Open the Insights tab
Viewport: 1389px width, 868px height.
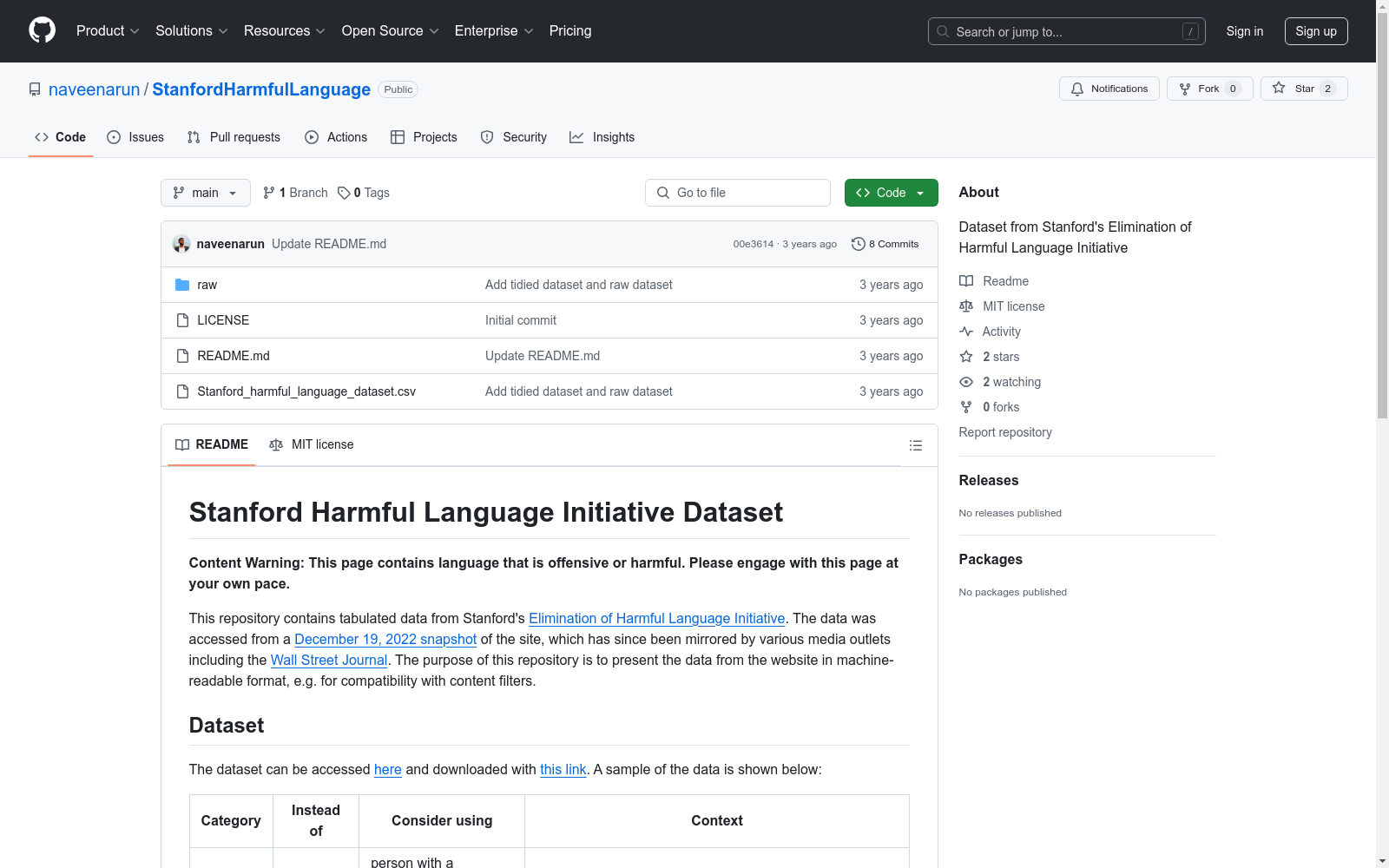(602, 137)
